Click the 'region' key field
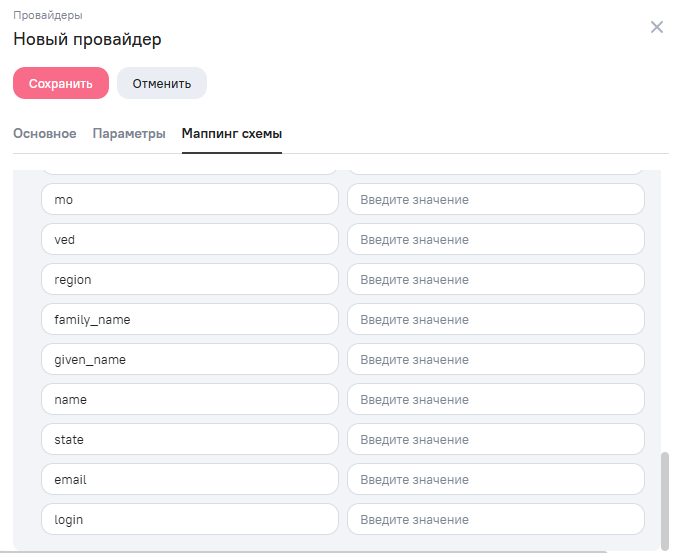Screen dimensions: 683x553 pyautogui.click(x=190, y=280)
